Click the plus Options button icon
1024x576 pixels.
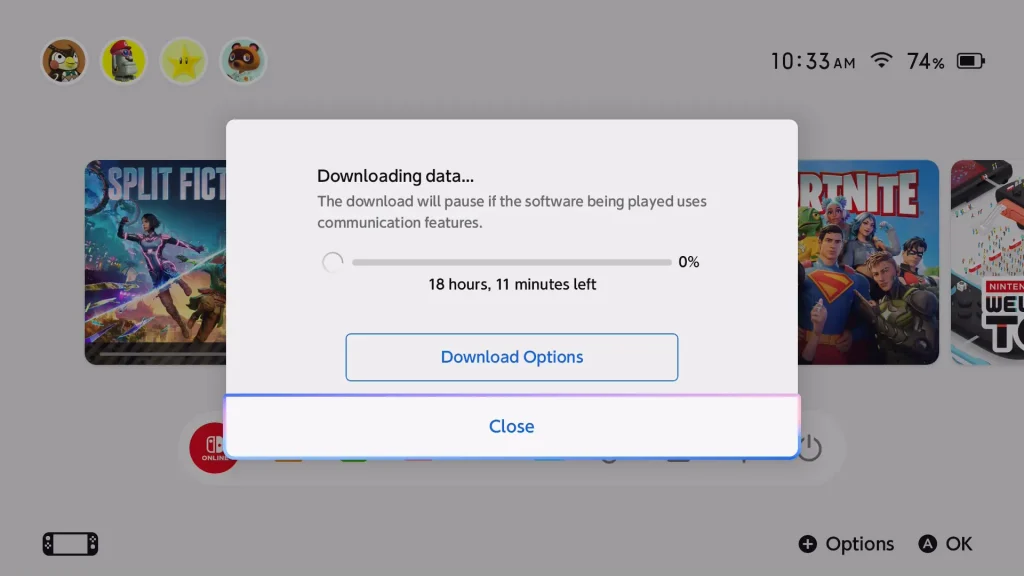(807, 543)
